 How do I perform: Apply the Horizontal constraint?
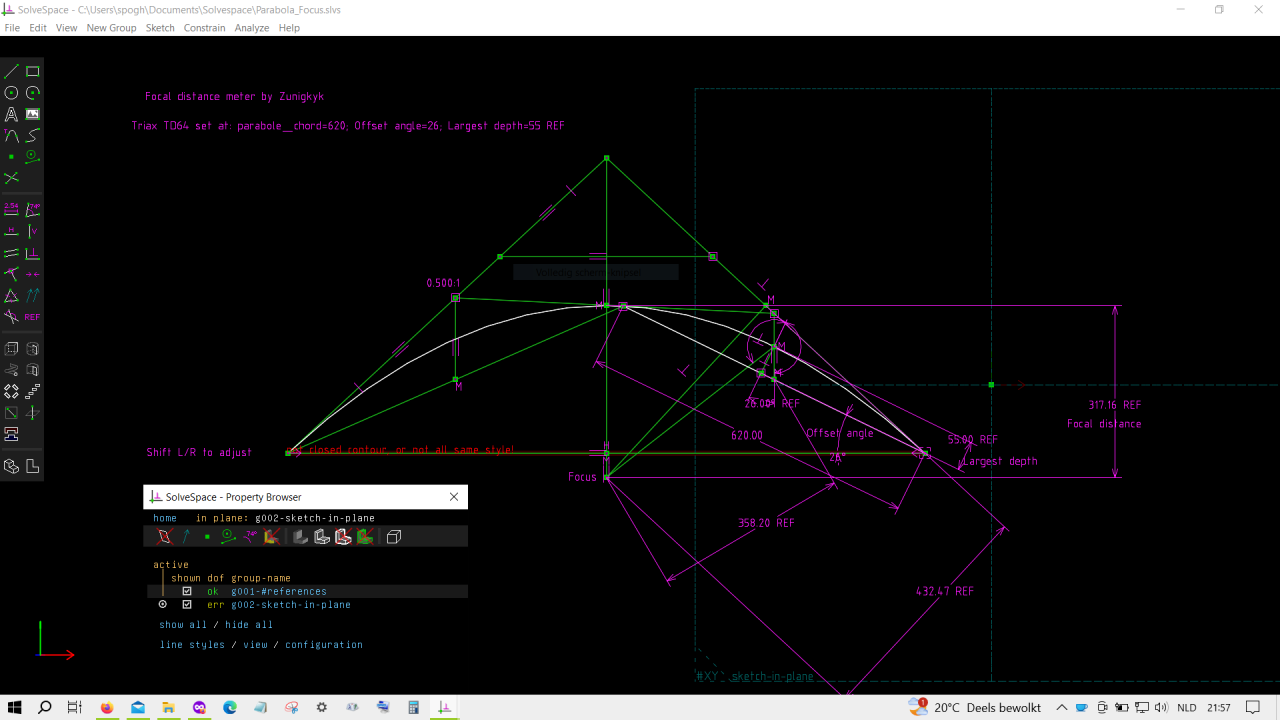(x=11, y=230)
